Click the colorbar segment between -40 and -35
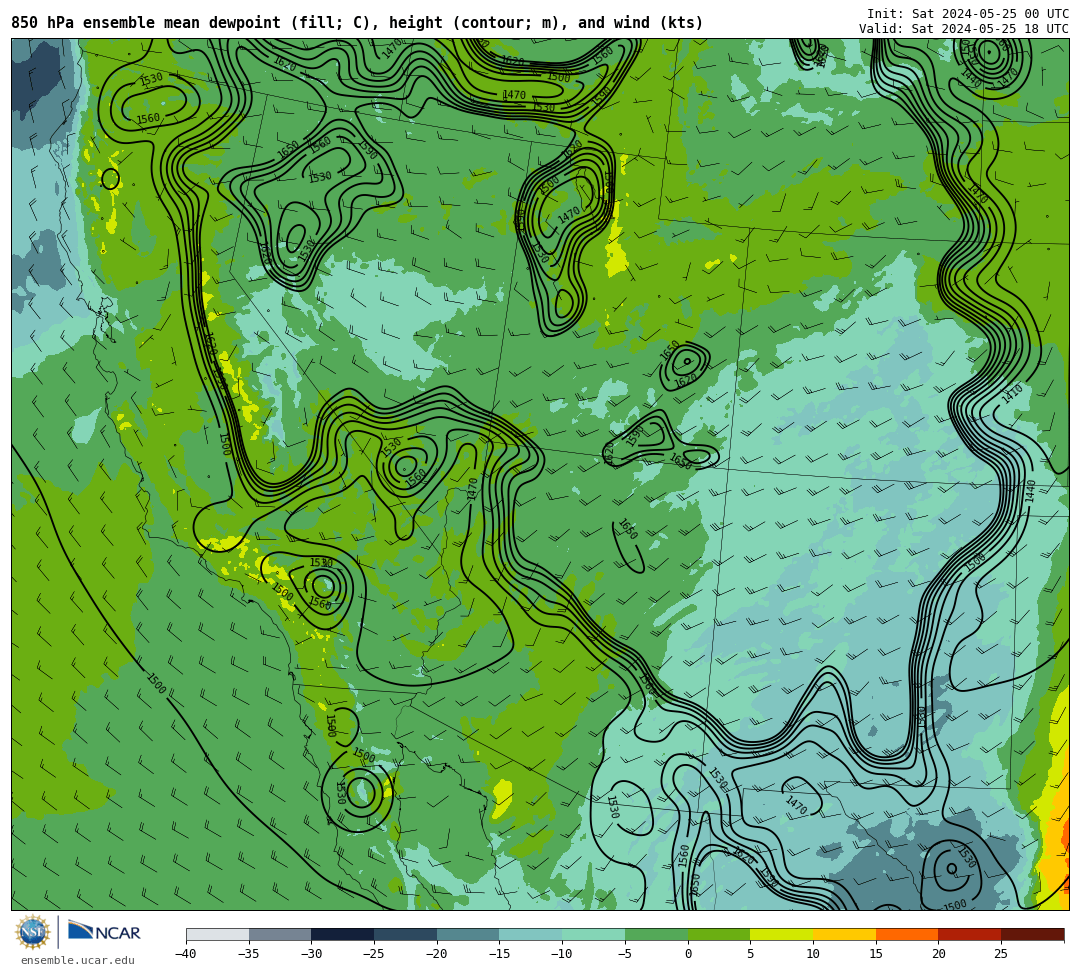1080x973 pixels. pyautogui.click(x=218, y=934)
